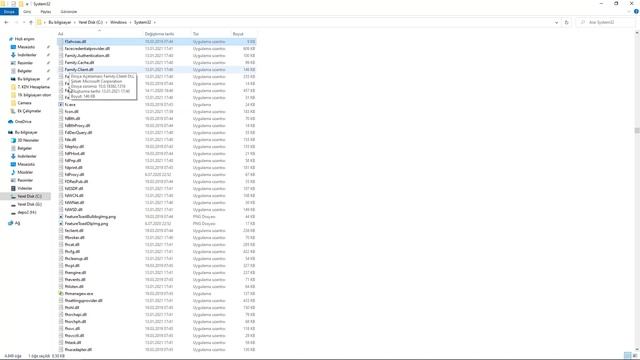Switch to the Details view icon in the status bar

click(x=627, y=356)
